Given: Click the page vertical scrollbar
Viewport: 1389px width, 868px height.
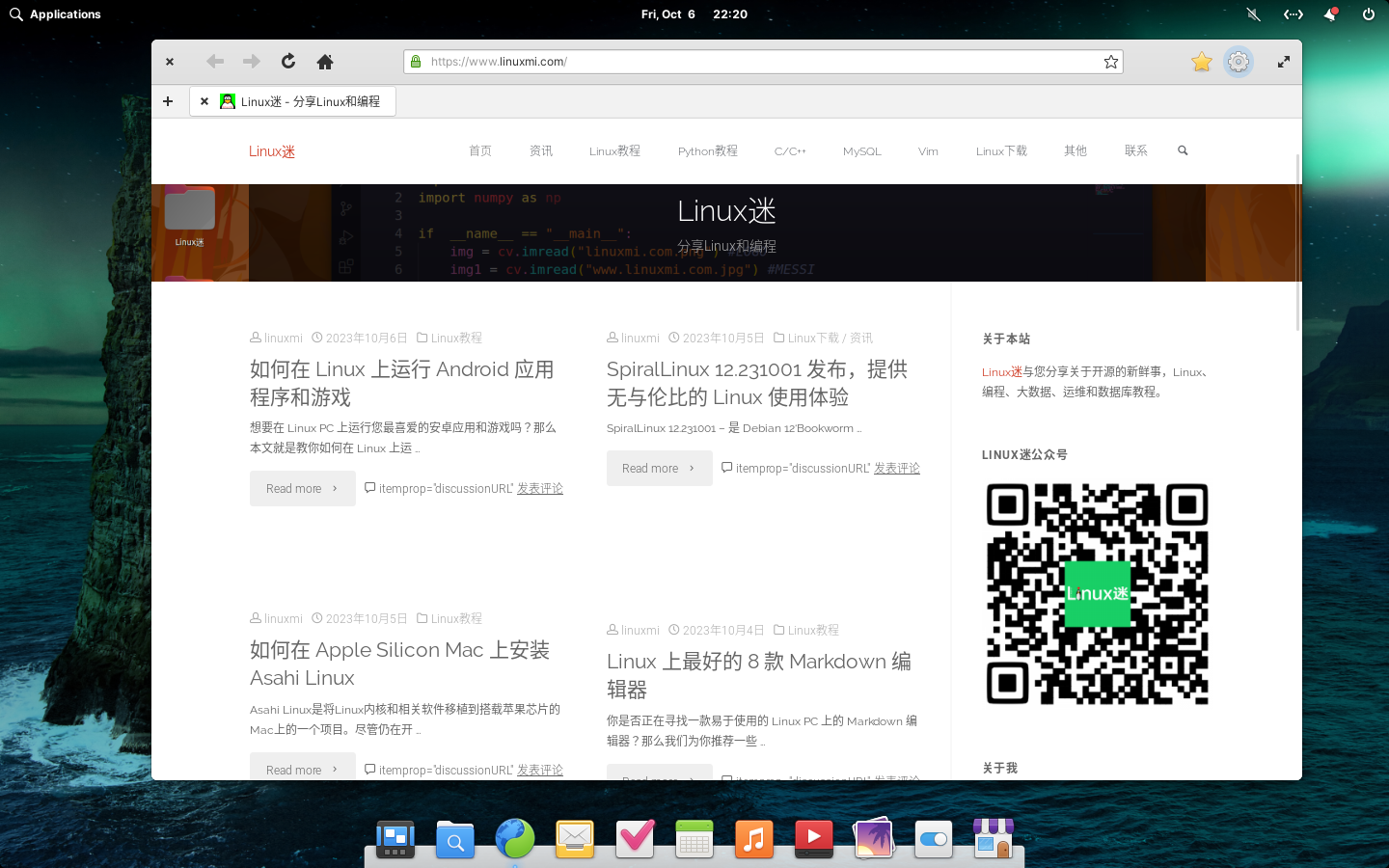Looking at the screenshot, I should coord(1298,241).
